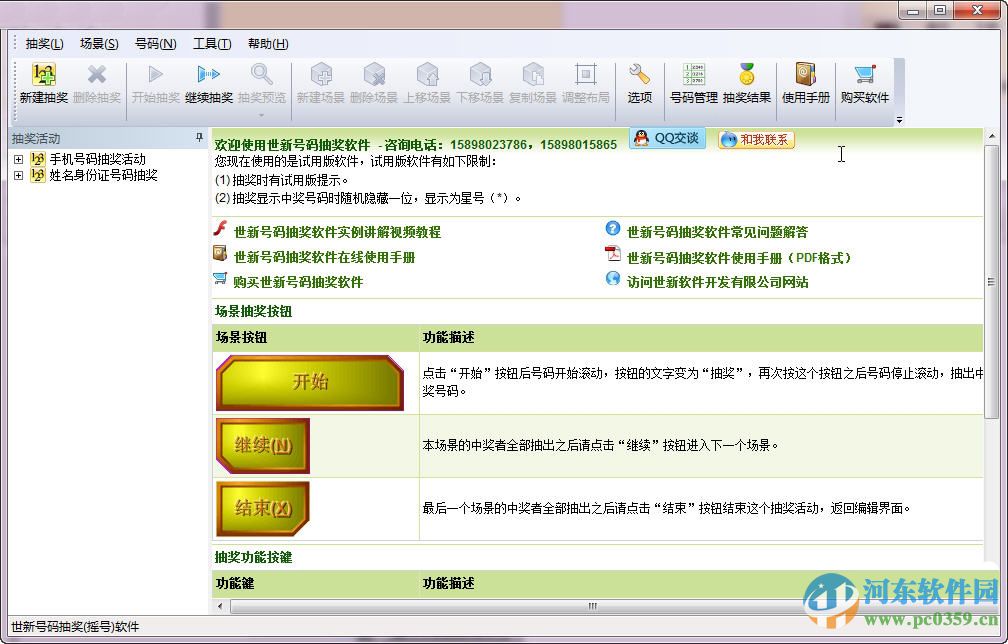Expand the 手机号码抽奖活动 tree node
The image size is (1008, 644).
[x=18, y=158]
